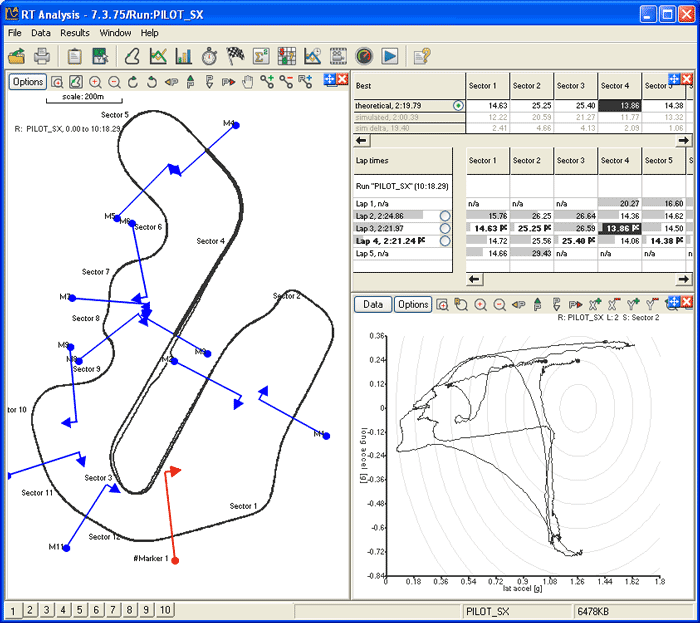Image resolution: width=700 pixels, height=623 pixels.
Task: Zoom in on the track map
Action: tap(95, 82)
